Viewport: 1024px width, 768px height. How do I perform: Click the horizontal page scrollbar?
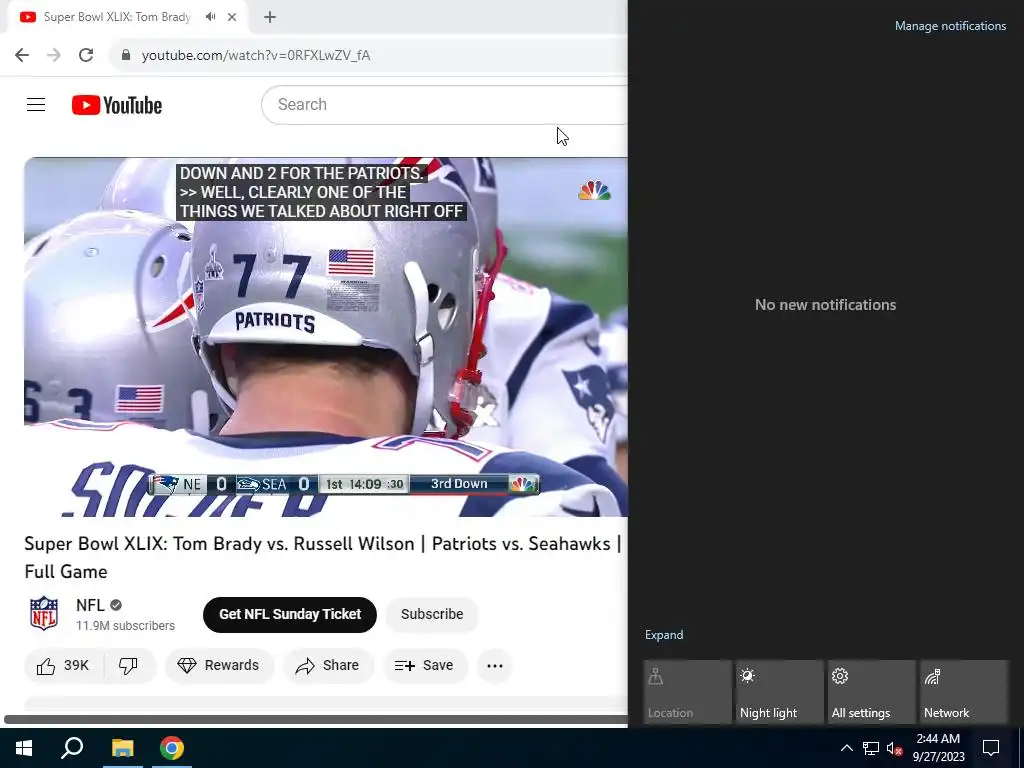316,719
